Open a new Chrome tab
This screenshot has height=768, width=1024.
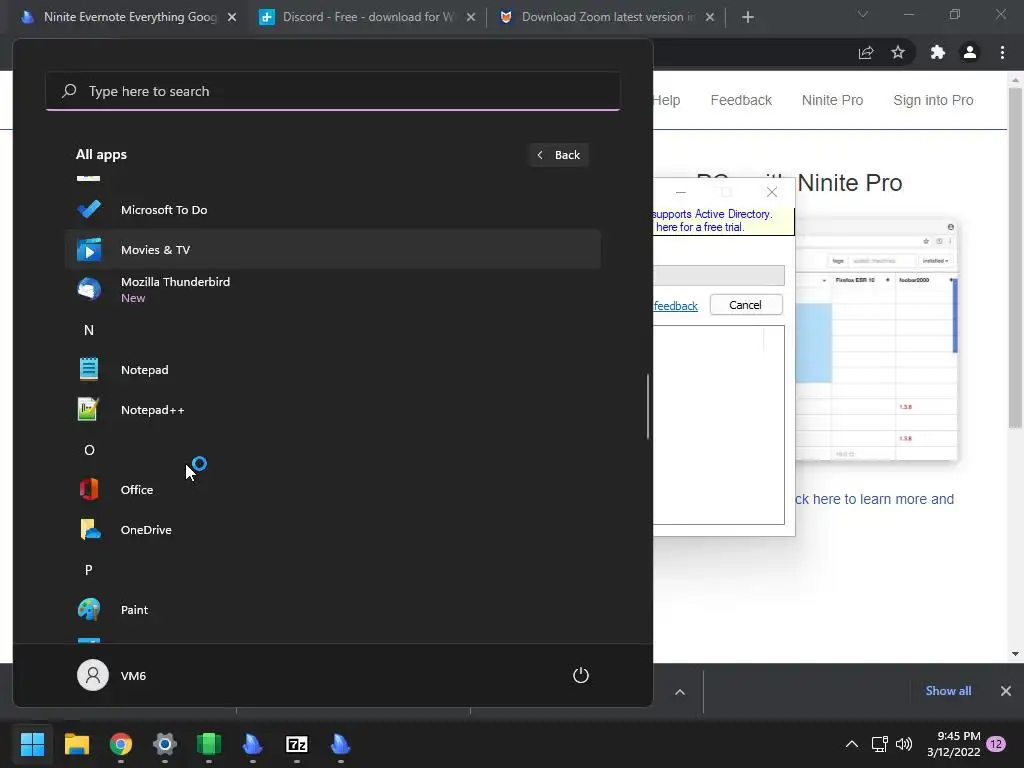[x=748, y=17]
